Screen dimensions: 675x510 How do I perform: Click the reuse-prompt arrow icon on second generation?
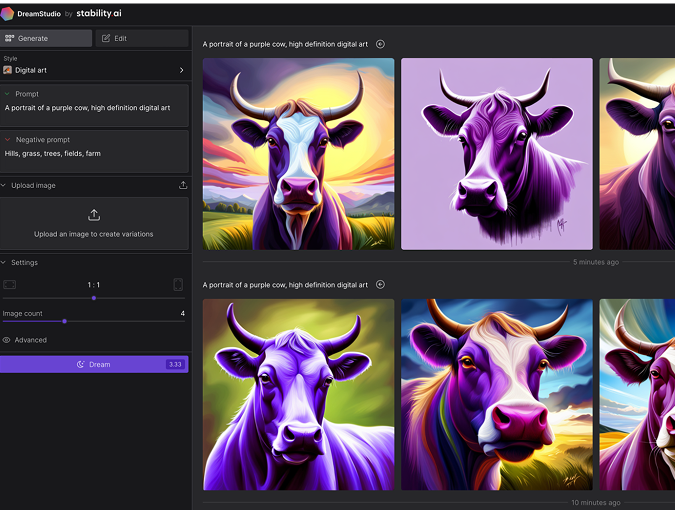(x=380, y=285)
